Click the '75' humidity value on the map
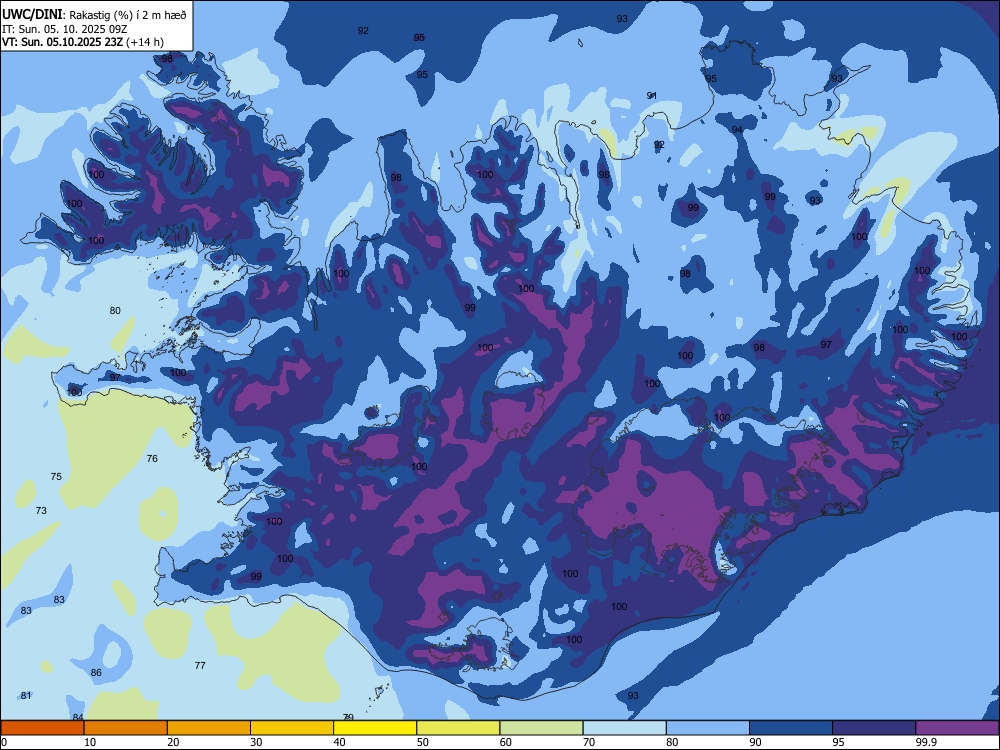 tap(56, 476)
